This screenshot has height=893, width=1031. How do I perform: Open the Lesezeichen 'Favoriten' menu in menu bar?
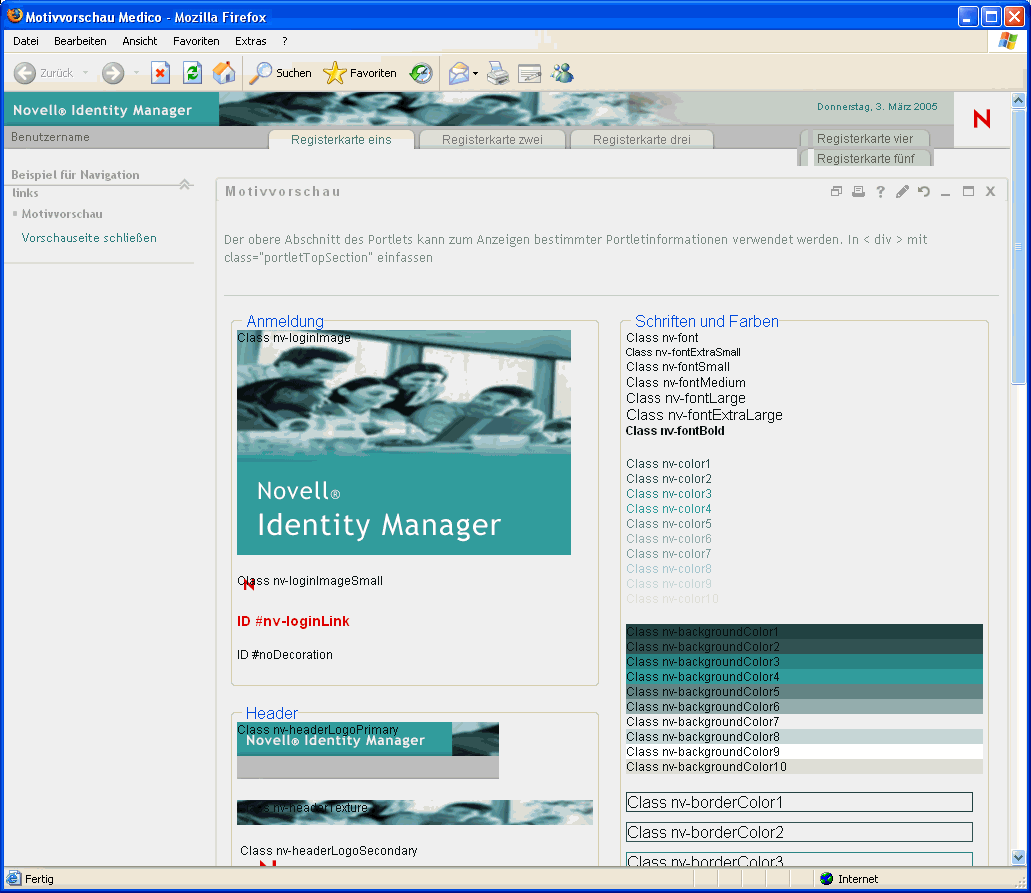tap(196, 41)
